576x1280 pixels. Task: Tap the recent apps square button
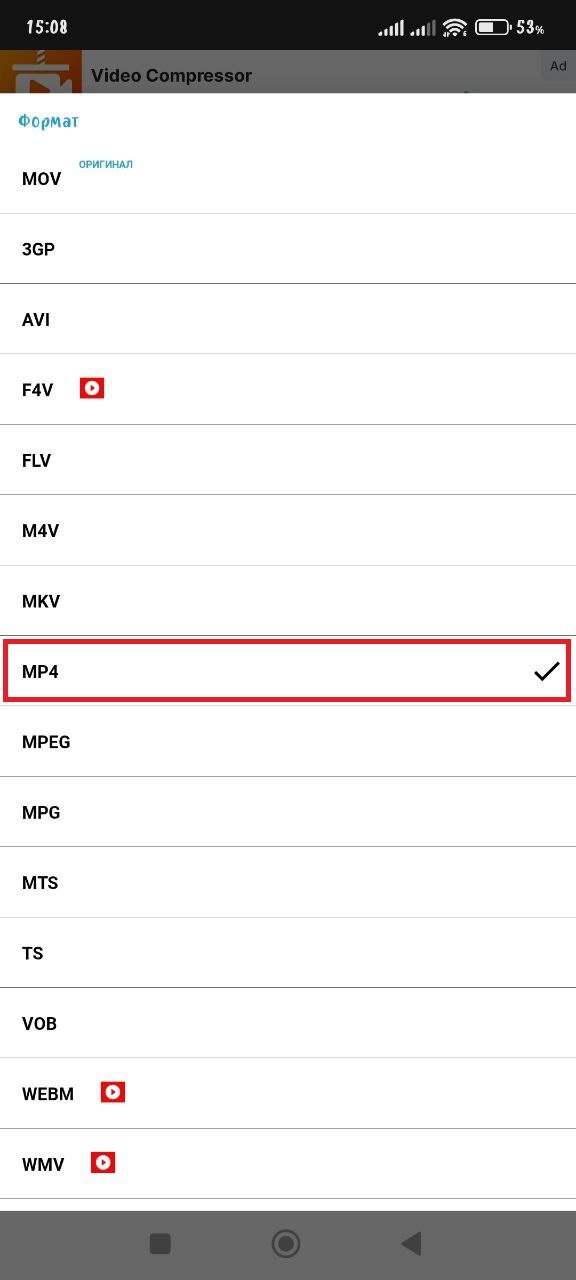[x=160, y=1243]
